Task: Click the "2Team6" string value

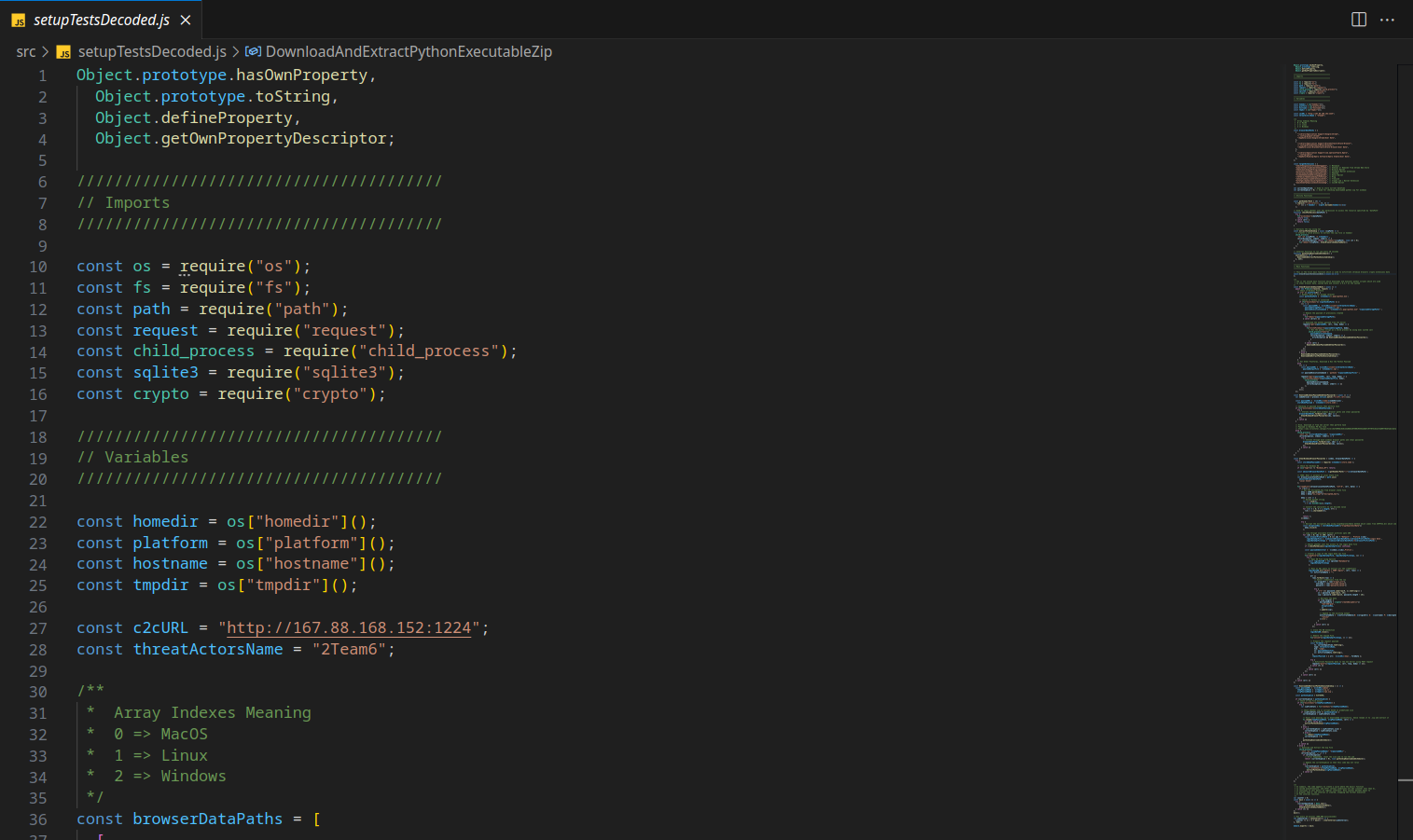Action: point(349,650)
